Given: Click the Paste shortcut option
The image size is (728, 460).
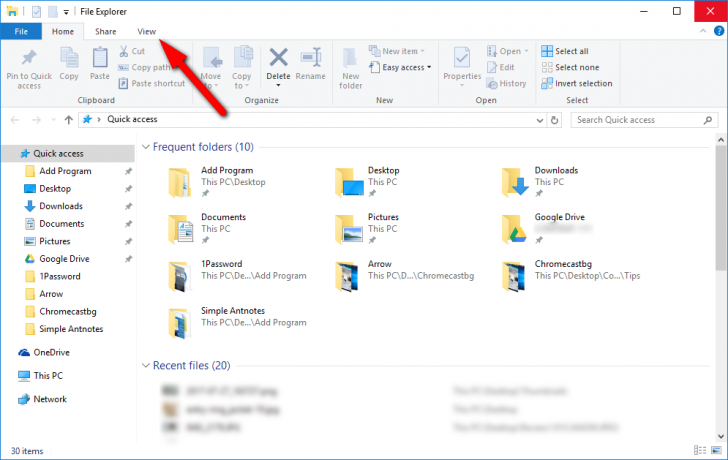Looking at the screenshot, I should click(x=152, y=84).
